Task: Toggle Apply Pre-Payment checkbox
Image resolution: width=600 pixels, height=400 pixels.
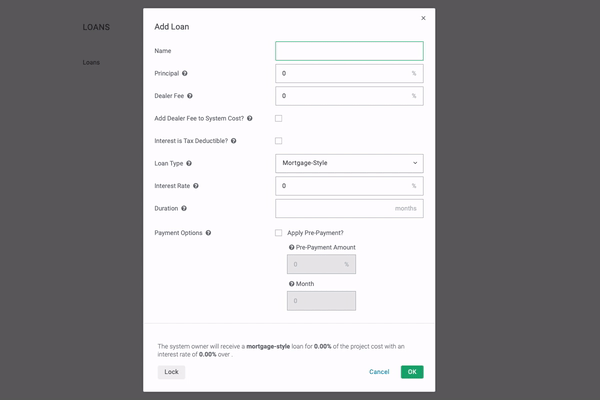Action: pyautogui.click(x=279, y=233)
